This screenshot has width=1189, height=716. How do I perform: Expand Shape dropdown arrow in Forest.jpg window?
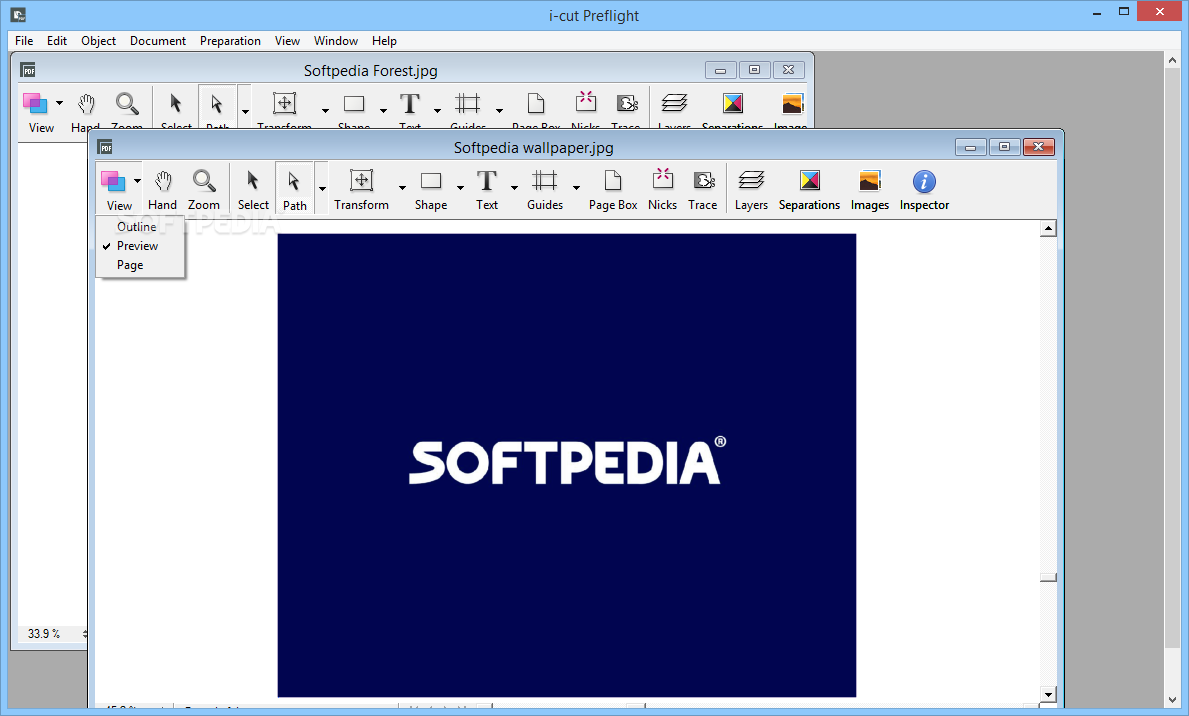383,111
